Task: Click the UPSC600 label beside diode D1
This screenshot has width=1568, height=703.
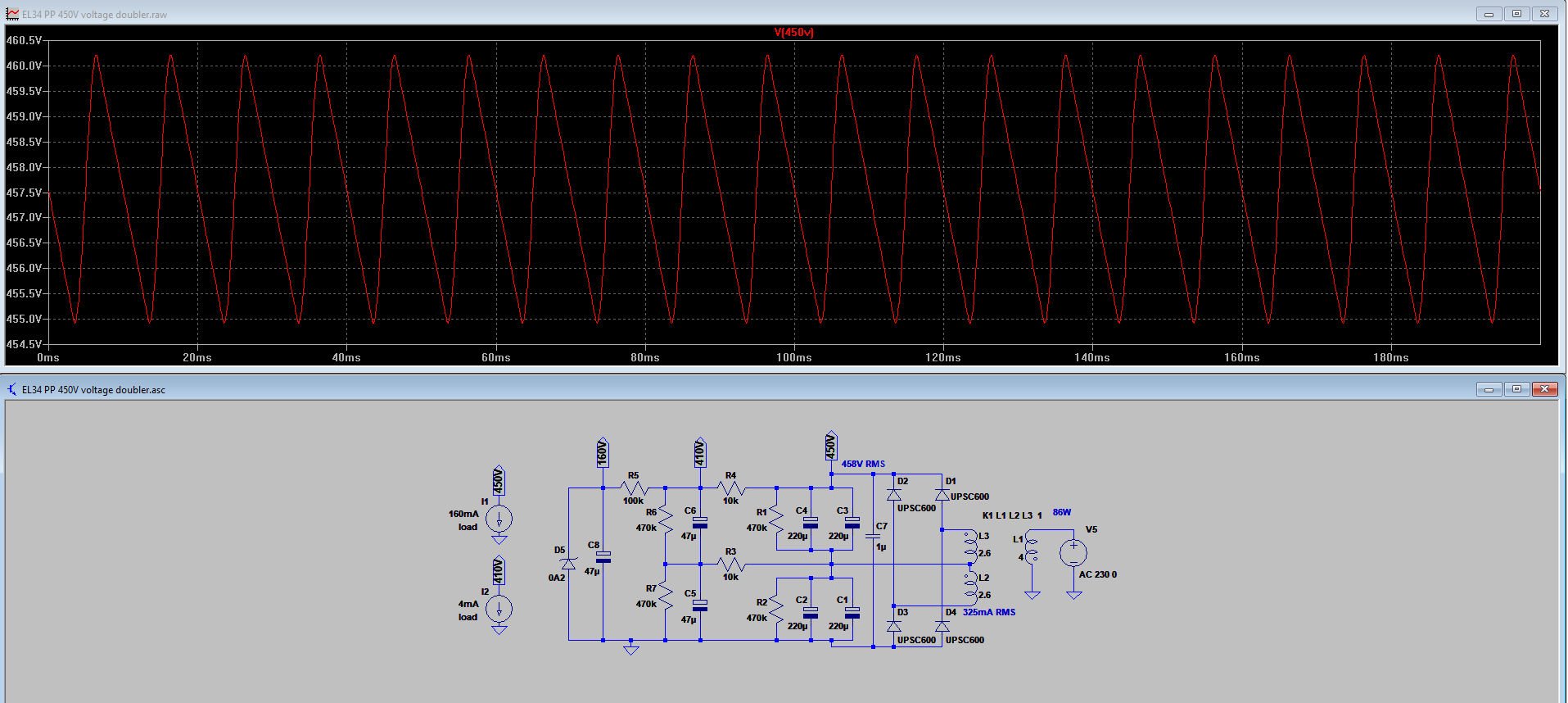Action: [969, 497]
